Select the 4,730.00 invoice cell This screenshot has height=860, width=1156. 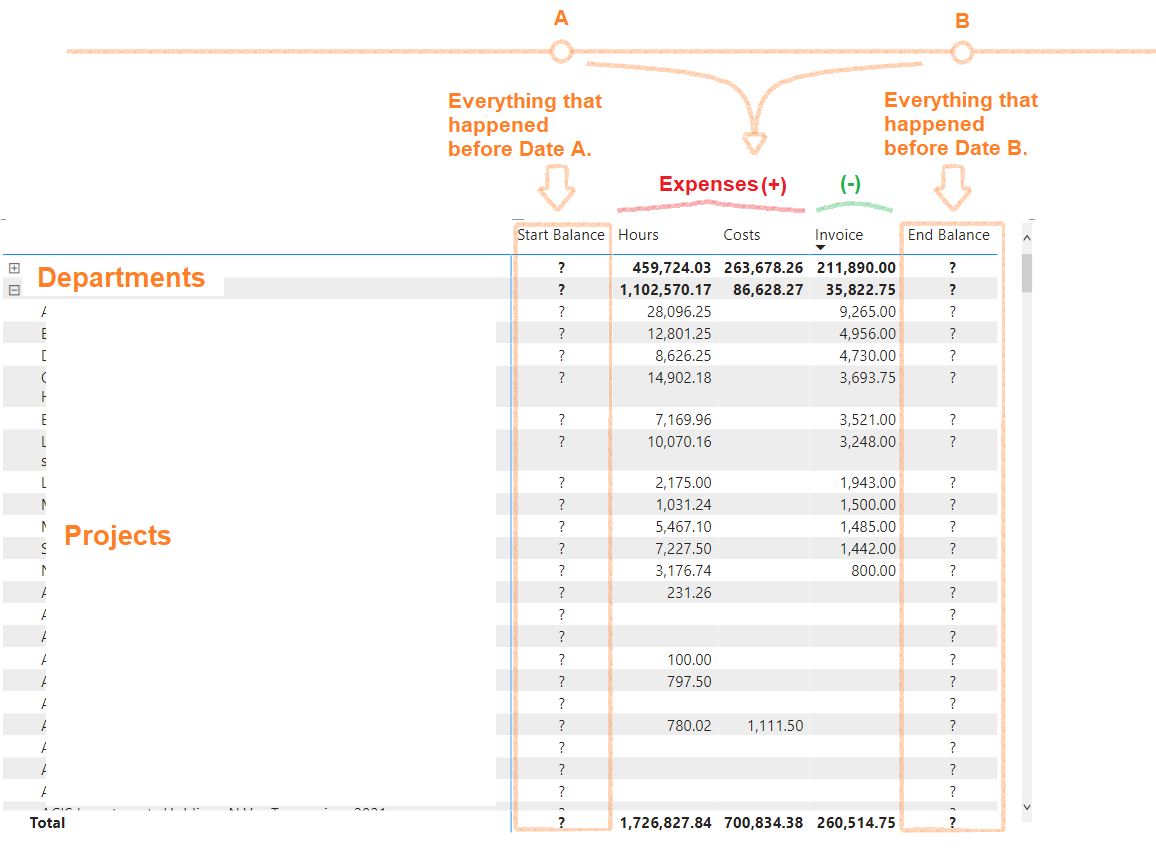[x=868, y=357]
